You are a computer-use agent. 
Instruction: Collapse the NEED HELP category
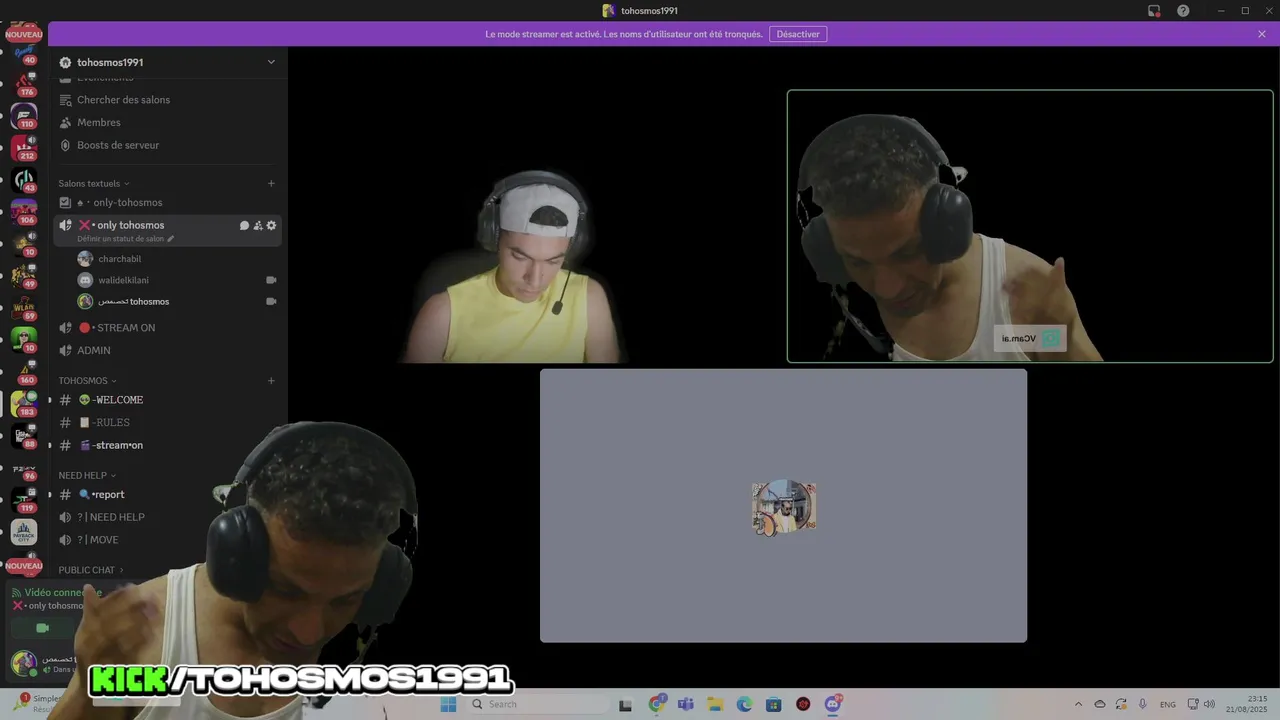[x=87, y=475]
